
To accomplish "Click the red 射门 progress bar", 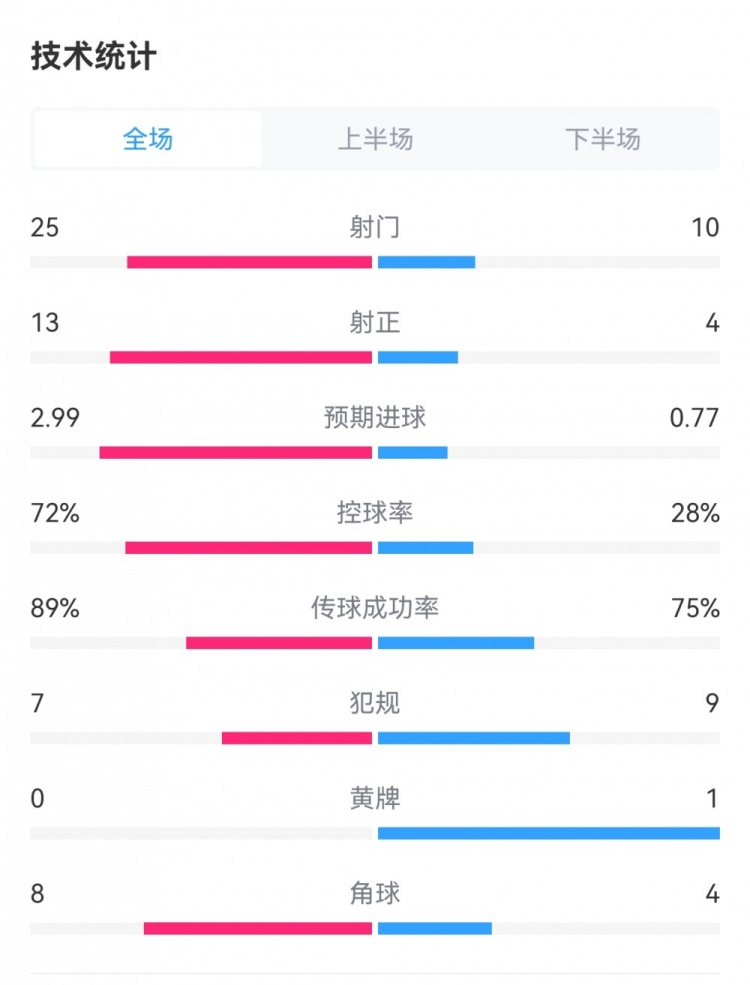I will click(x=249, y=262).
